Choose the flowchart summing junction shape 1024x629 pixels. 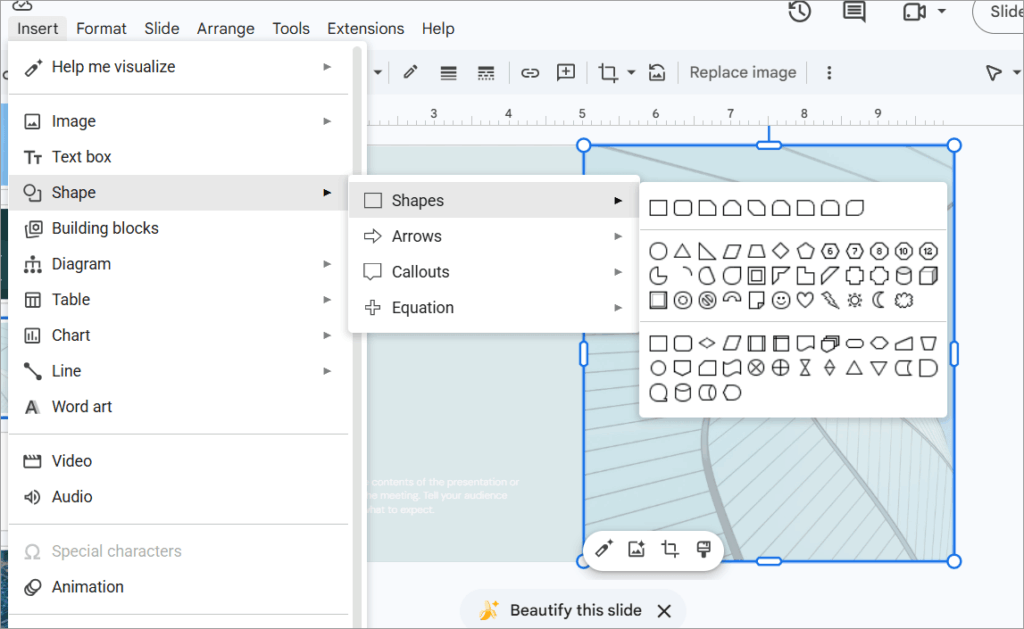(x=756, y=368)
